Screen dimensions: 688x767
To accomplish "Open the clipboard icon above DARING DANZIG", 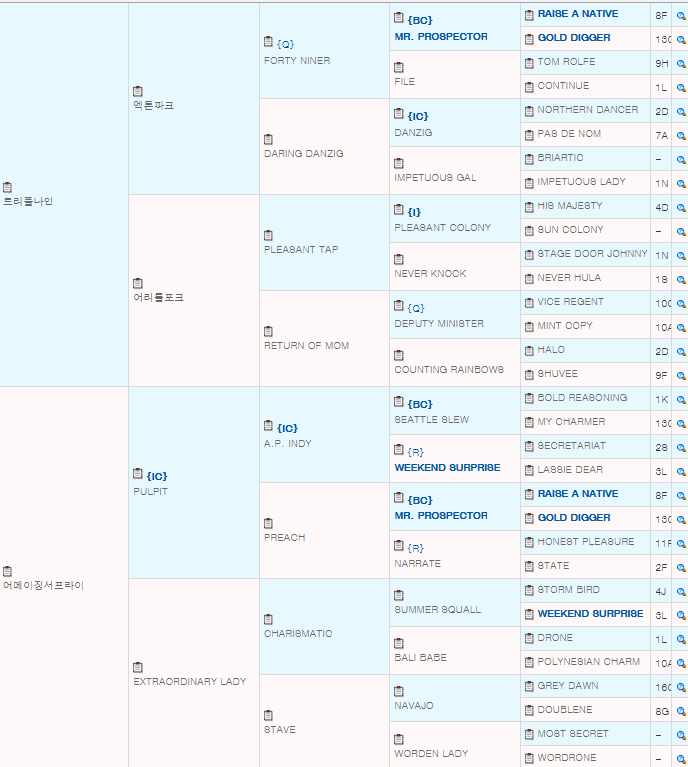I will [x=268, y=139].
